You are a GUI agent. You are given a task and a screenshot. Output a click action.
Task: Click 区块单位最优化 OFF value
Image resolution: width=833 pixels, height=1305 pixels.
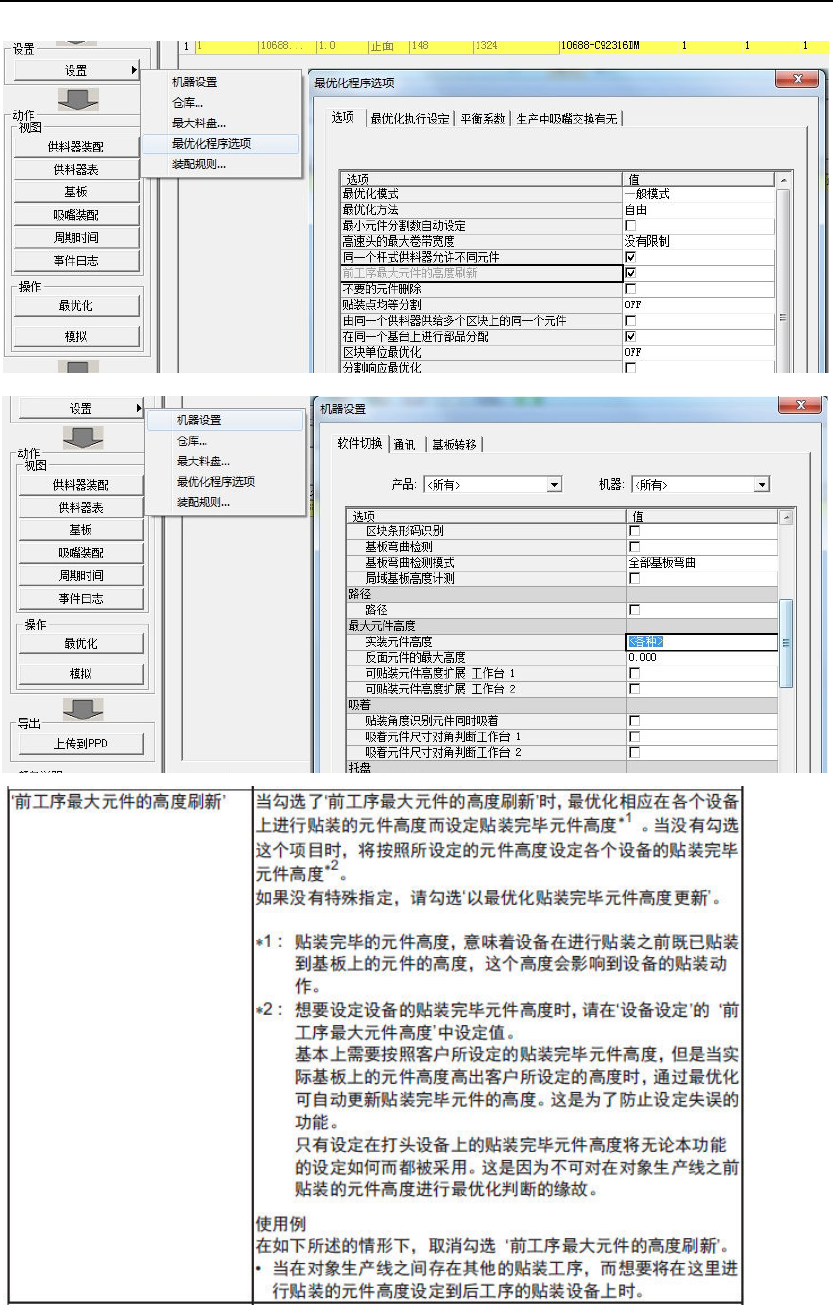pos(698,352)
